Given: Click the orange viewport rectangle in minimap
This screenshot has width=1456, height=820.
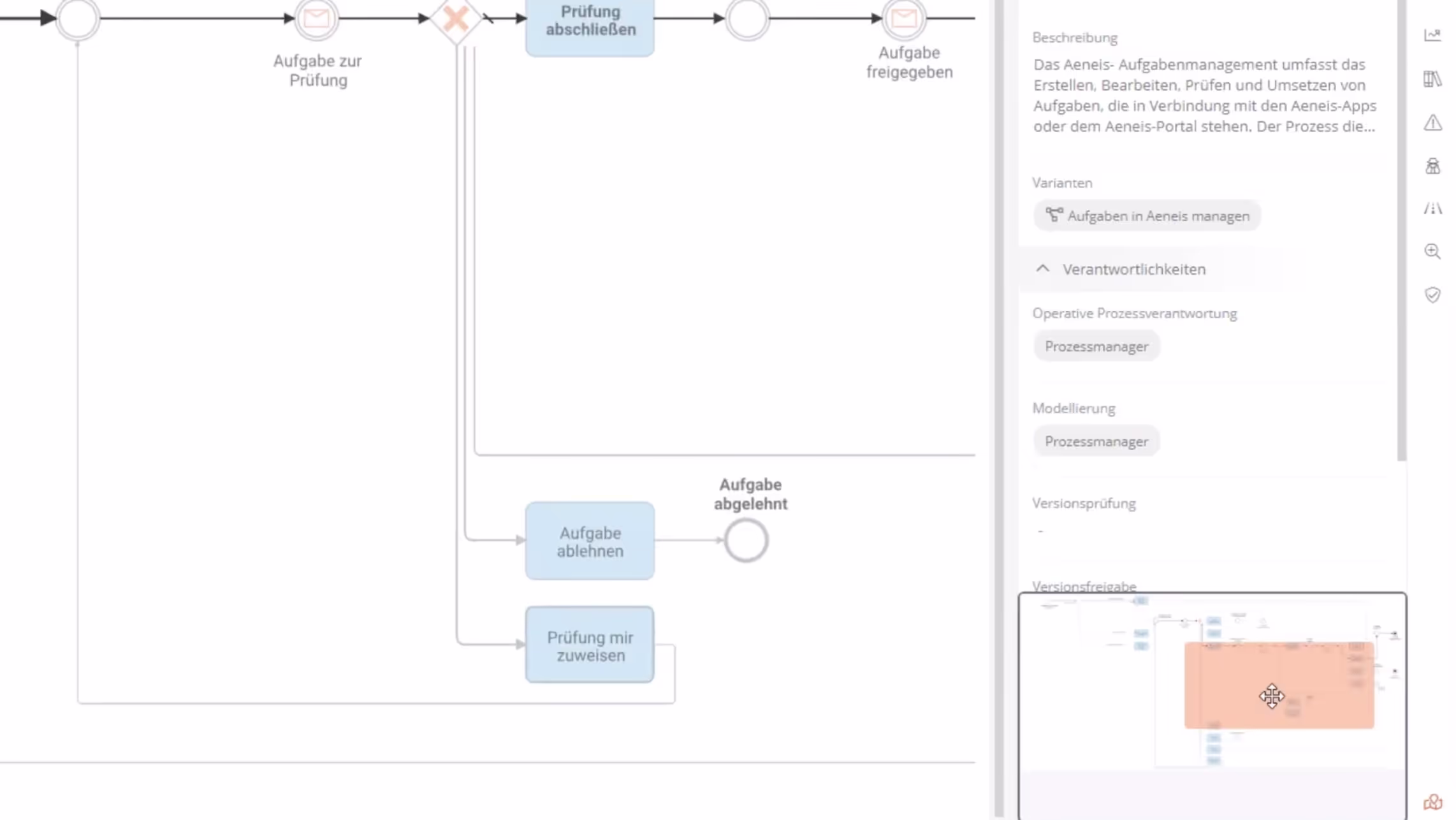Looking at the screenshot, I should pyautogui.click(x=1279, y=685).
